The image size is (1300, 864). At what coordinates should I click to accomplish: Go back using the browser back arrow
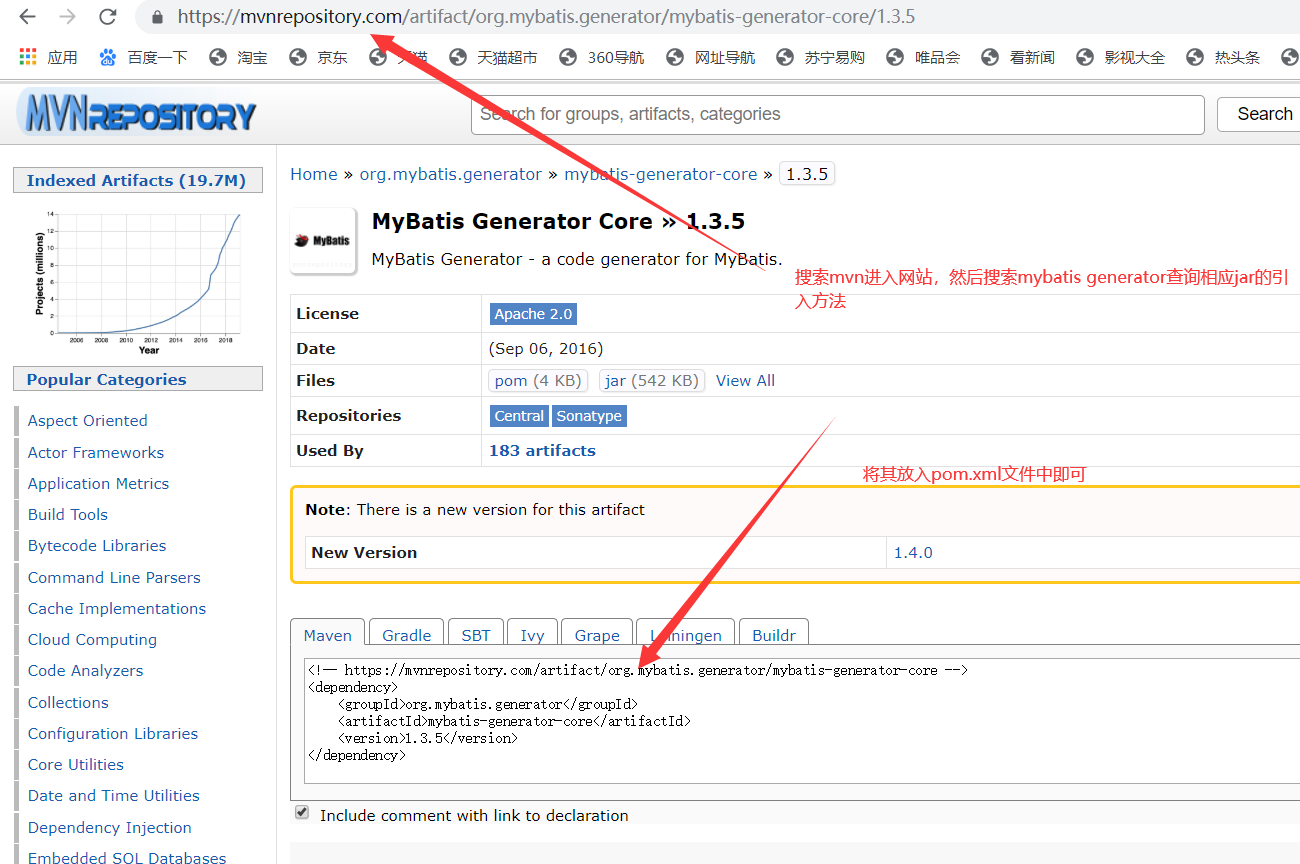tap(28, 17)
